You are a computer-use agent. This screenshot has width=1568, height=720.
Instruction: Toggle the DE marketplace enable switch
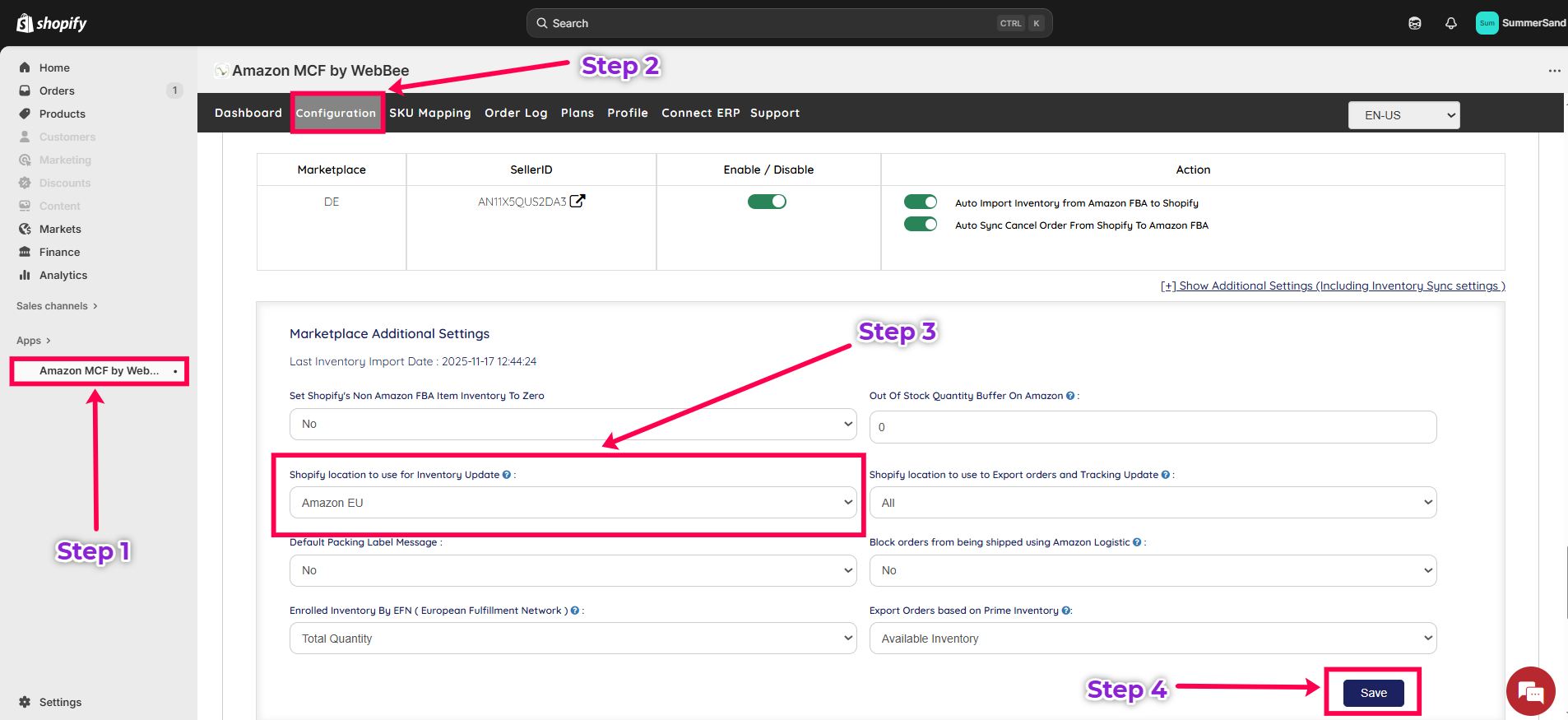point(767,202)
